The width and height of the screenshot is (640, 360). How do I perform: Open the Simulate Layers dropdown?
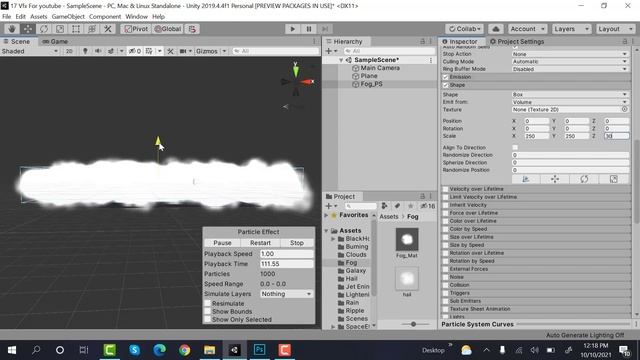click(287, 294)
